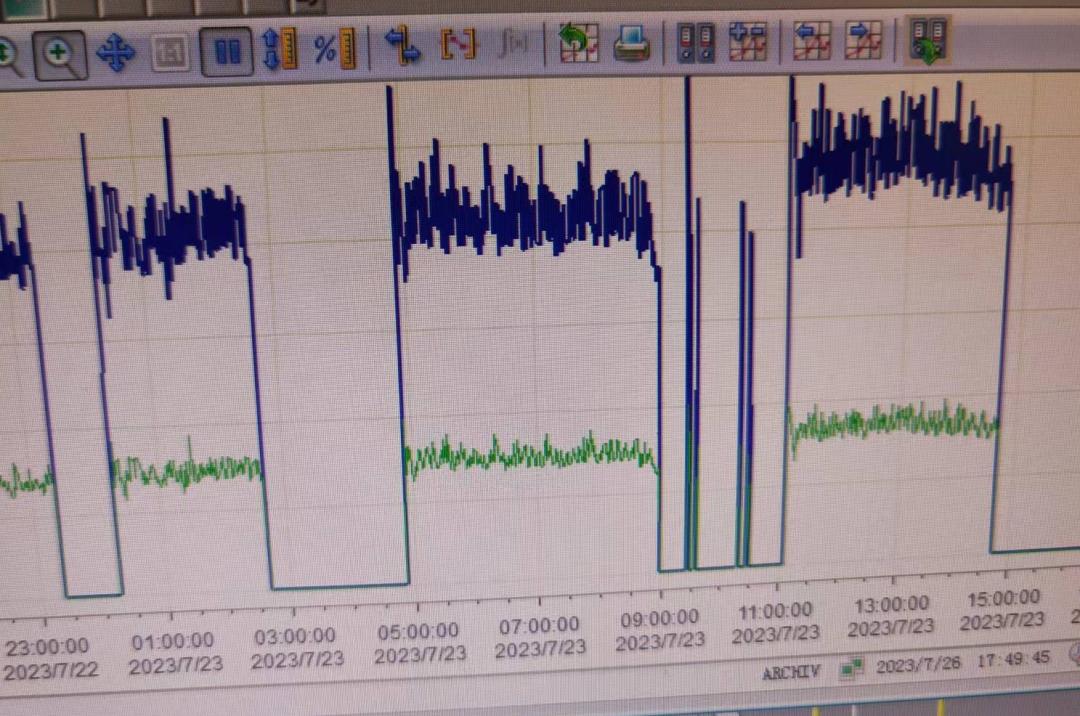
Task: Select the bracketed statistics area icon
Action: click(458, 45)
